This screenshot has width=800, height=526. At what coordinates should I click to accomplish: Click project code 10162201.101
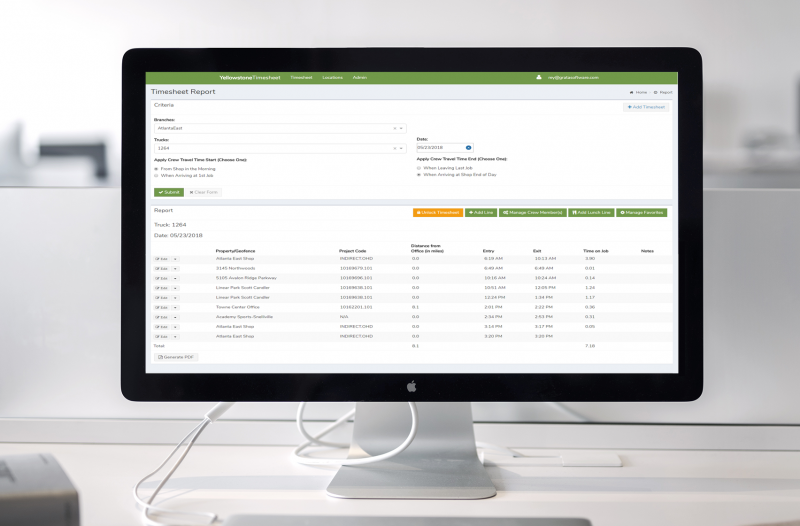tap(356, 307)
